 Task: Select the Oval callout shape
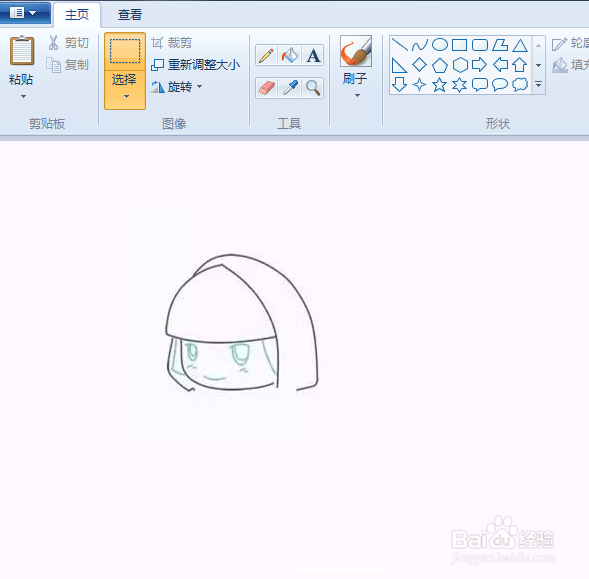(x=500, y=85)
